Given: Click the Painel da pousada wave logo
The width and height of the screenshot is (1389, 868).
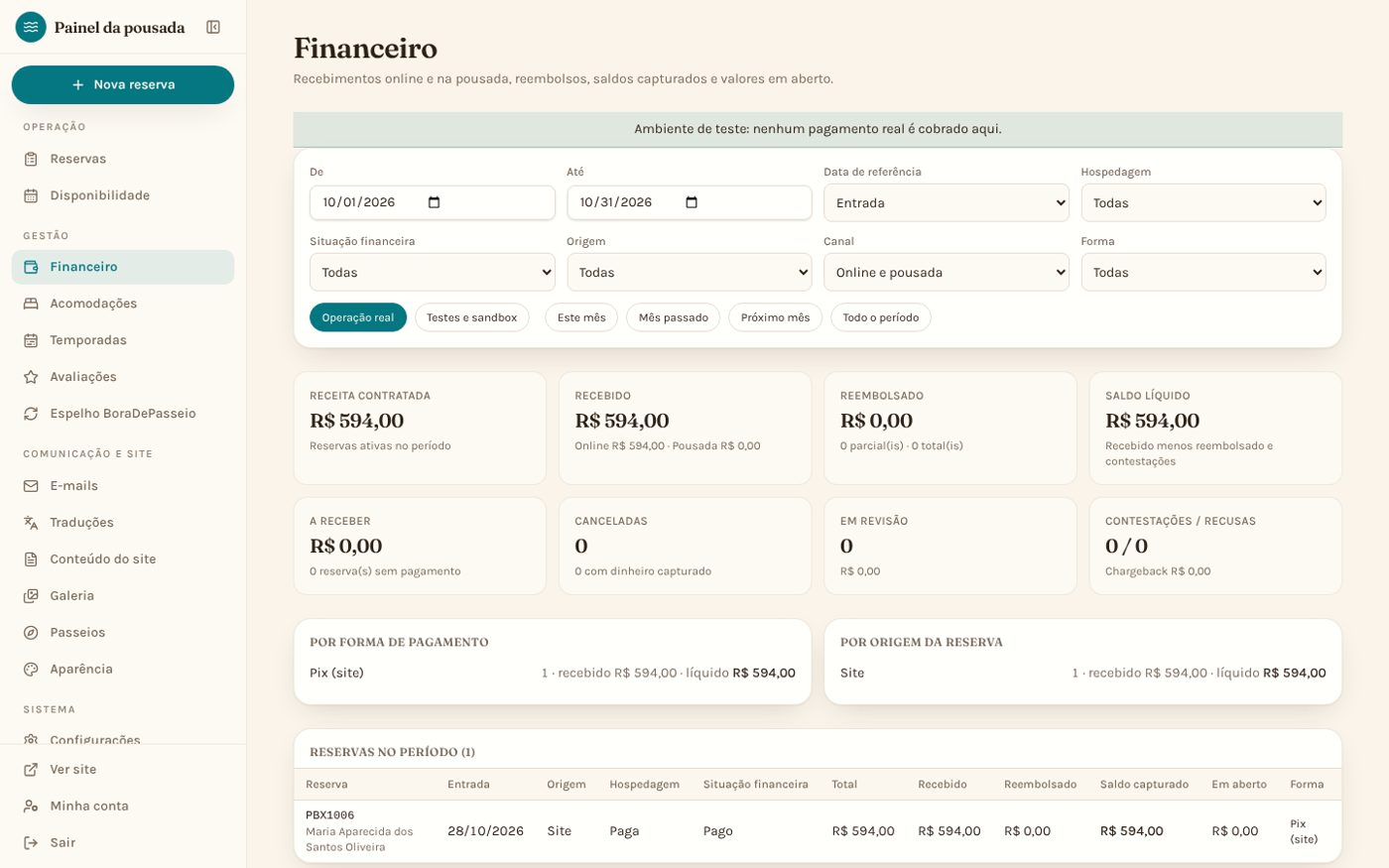Looking at the screenshot, I should click(x=31, y=27).
